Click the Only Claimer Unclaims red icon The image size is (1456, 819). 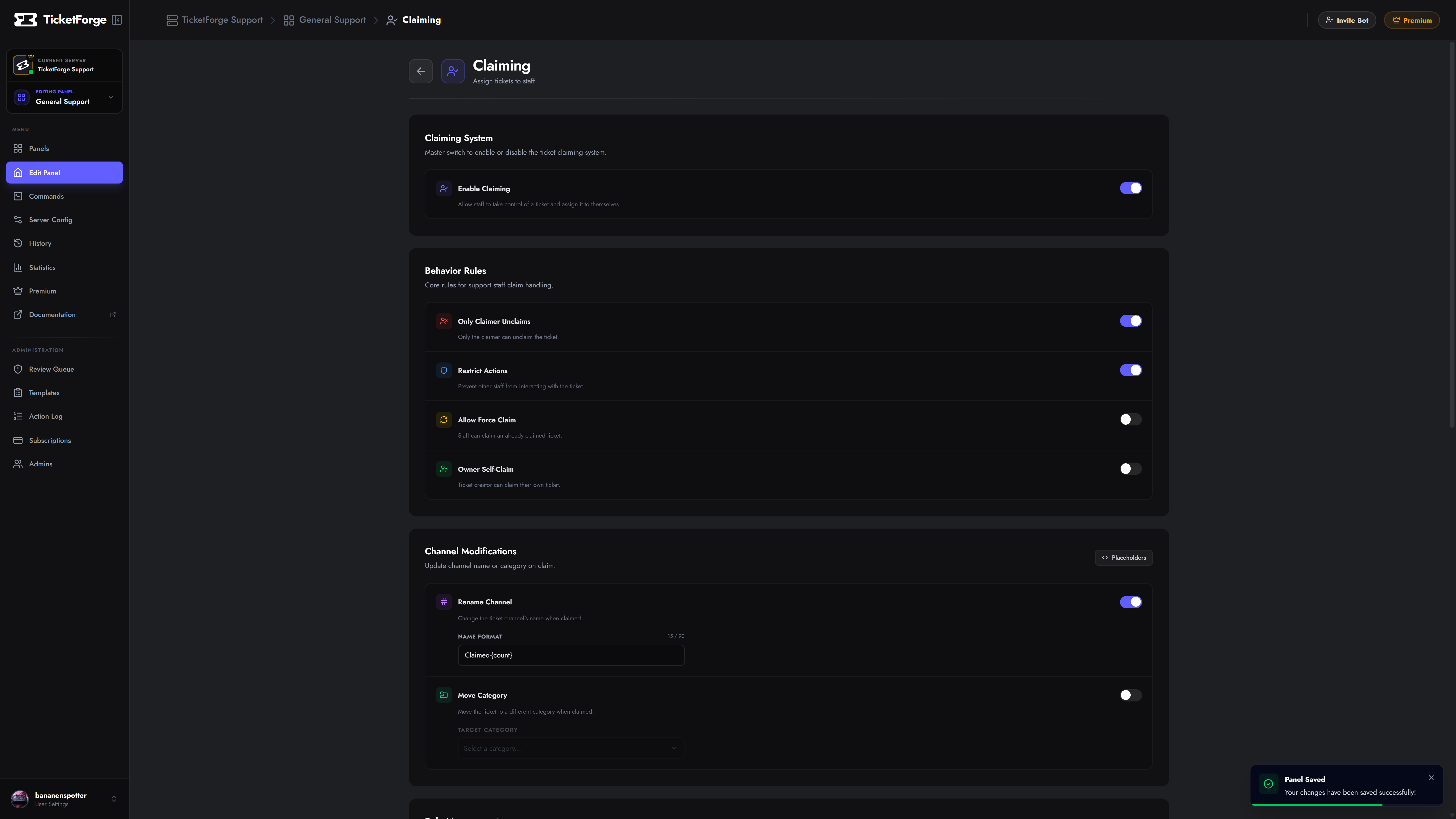click(x=444, y=321)
